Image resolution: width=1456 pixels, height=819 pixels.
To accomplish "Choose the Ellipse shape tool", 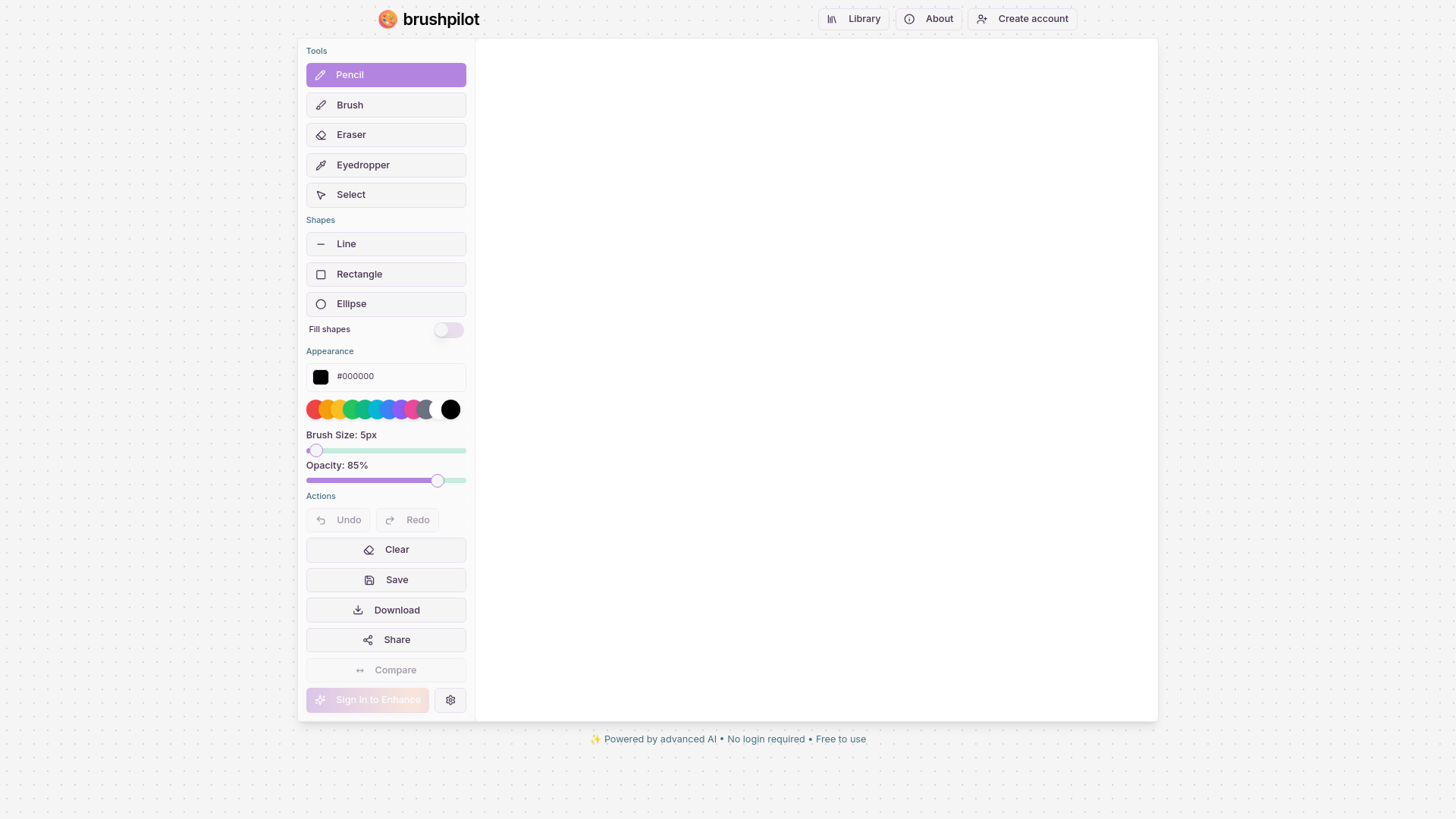I will tap(386, 304).
